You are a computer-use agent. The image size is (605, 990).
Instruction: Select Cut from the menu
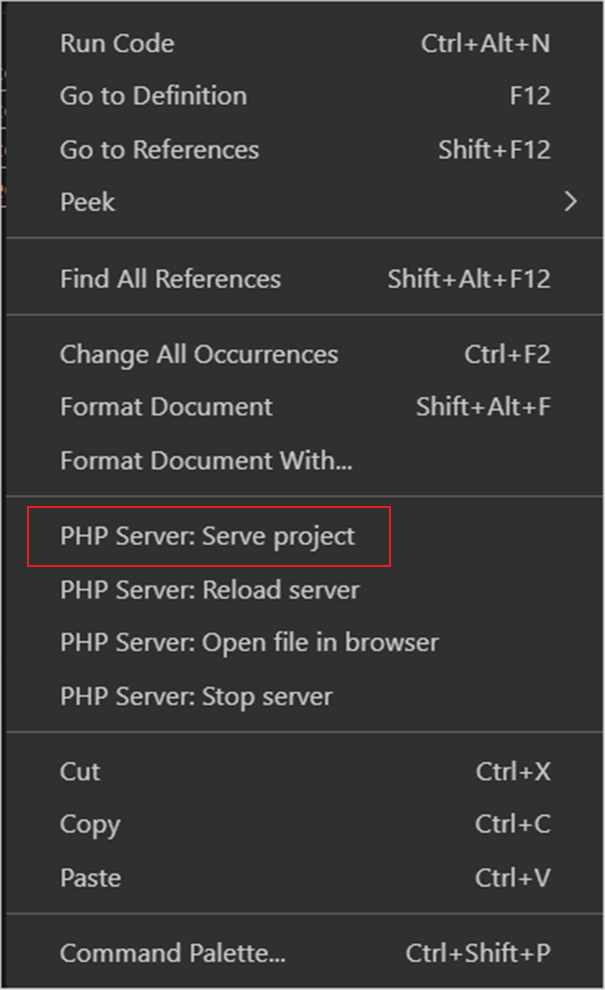[x=79, y=772]
